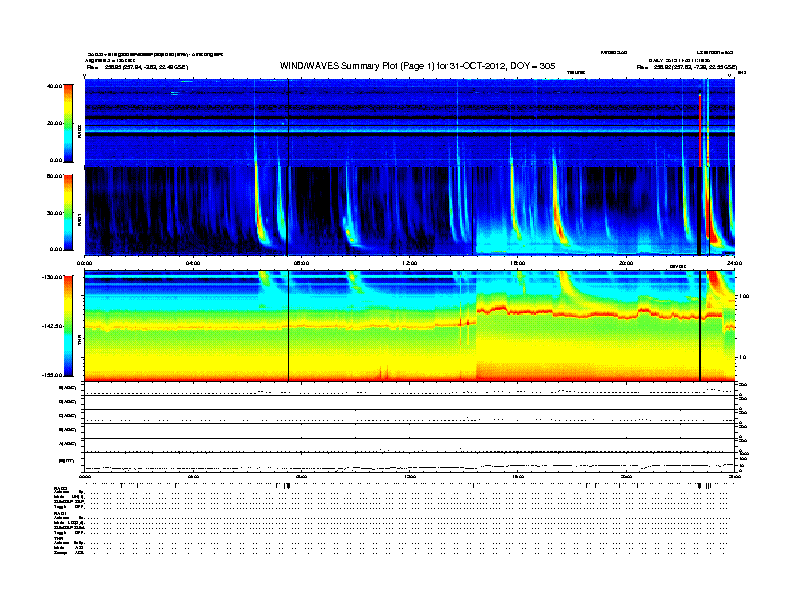
Task: Click the -142.50 label on TNR color scale
Action: [53, 326]
